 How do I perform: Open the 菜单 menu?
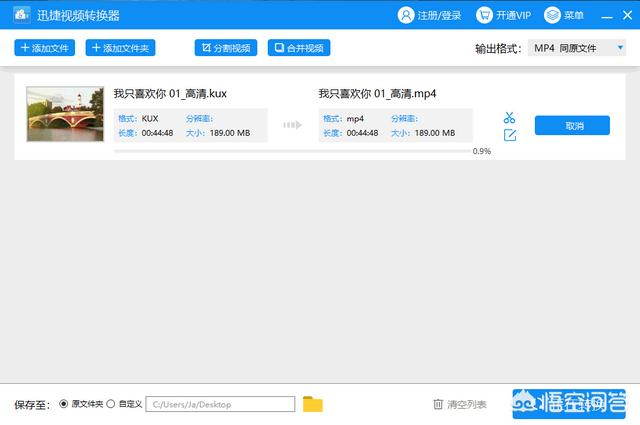[574, 16]
